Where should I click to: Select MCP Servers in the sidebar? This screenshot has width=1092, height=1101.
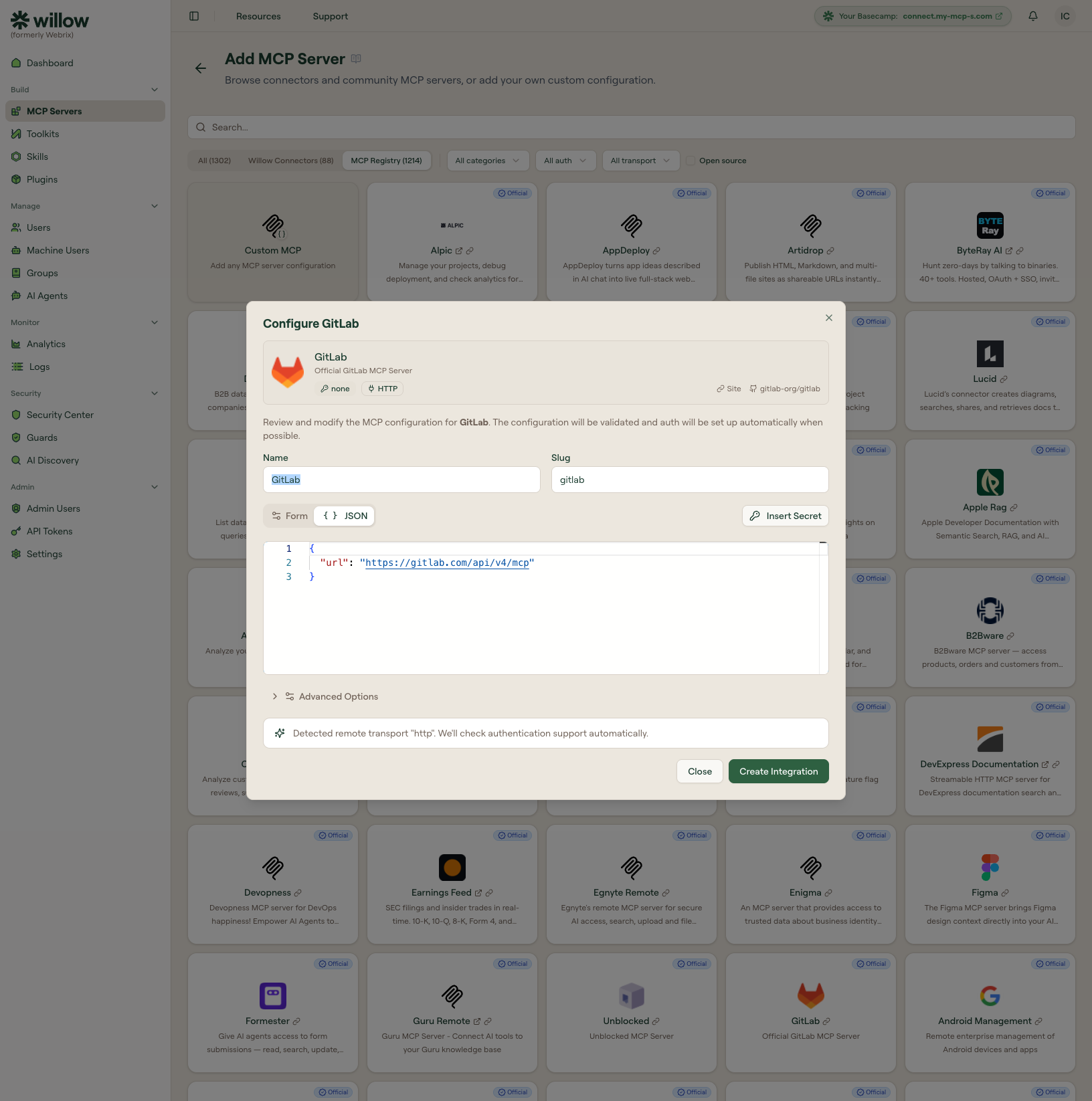[85, 111]
